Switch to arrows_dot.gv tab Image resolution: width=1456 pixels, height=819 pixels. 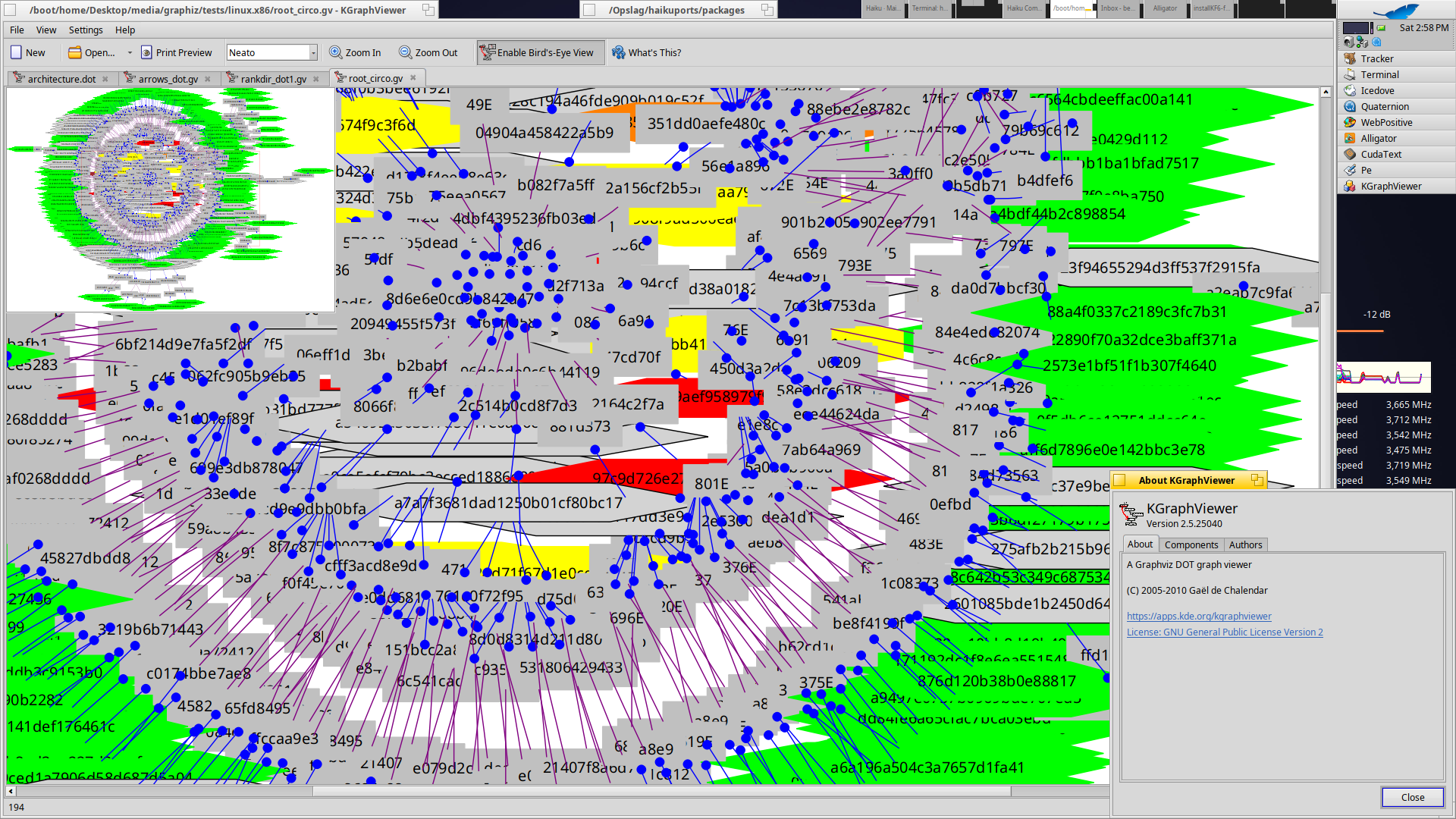(x=168, y=79)
